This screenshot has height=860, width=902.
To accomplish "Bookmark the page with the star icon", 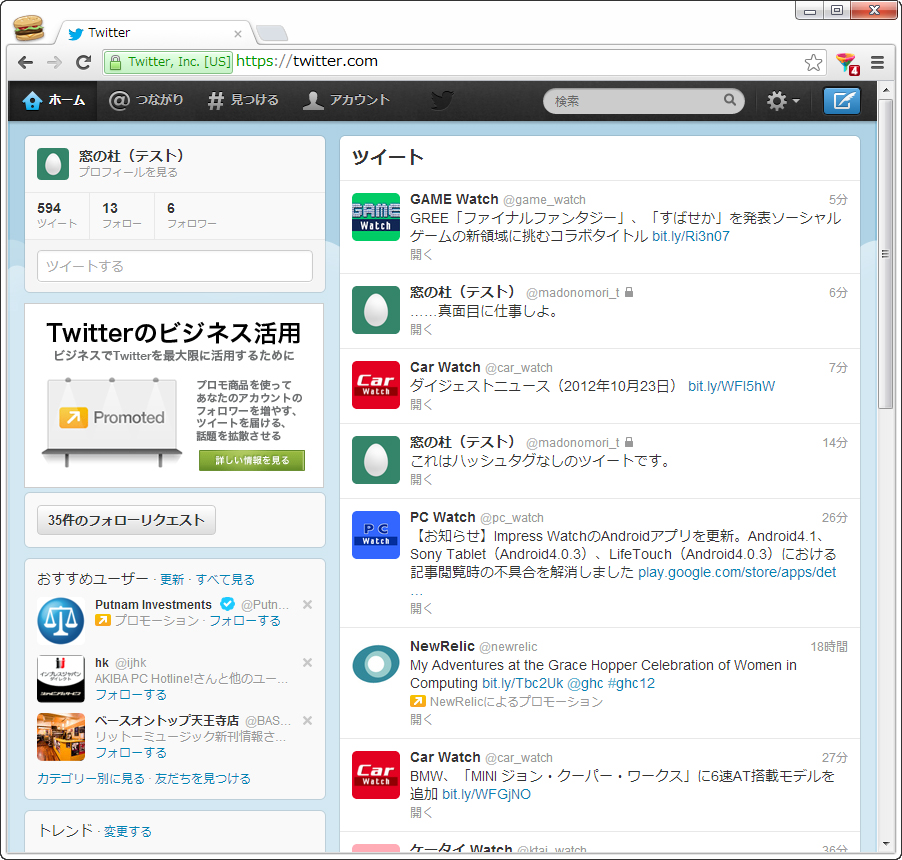I will pos(812,61).
